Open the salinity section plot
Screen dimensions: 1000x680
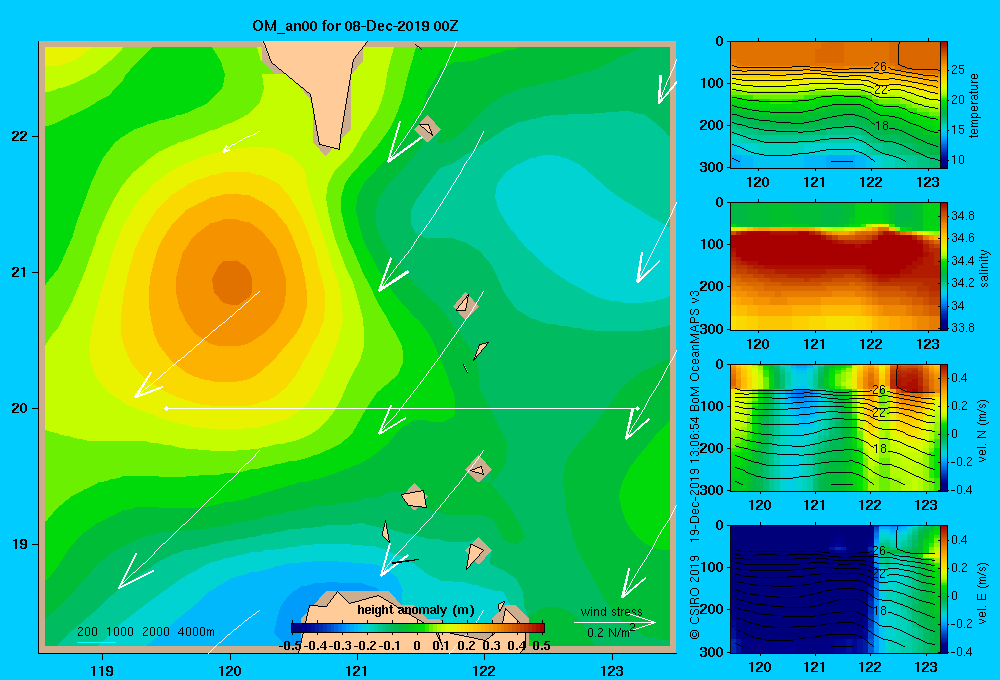(x=835, y=266)
